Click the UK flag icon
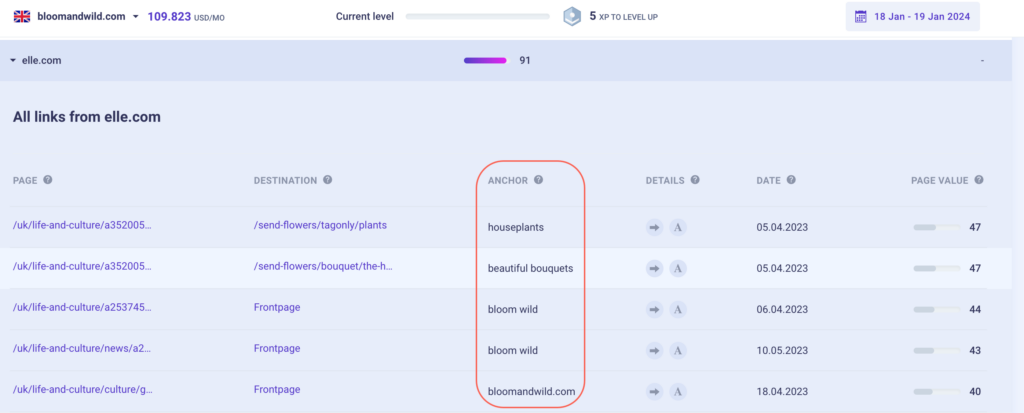The image size is (1024, 413). point(22,16)
